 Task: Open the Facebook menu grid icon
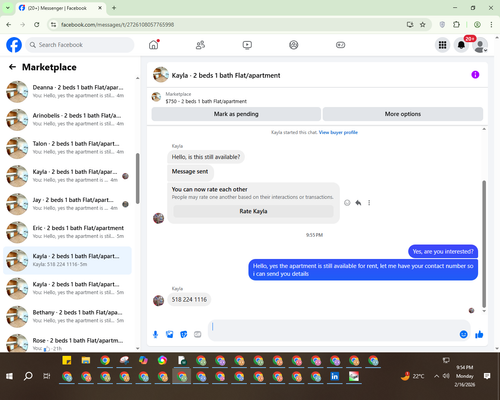pos(442,45)
